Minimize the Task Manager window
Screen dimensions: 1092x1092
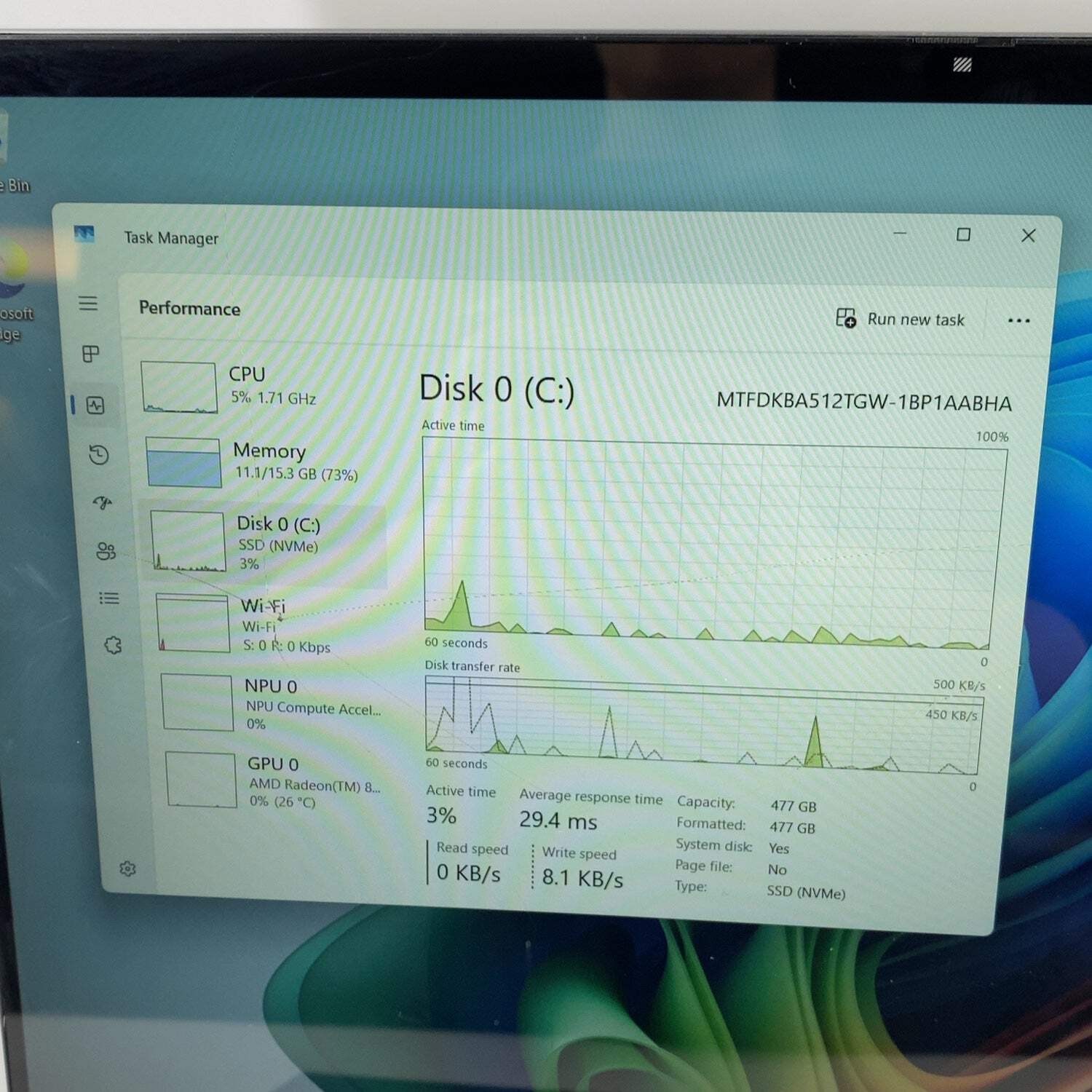tap(900, 233)
